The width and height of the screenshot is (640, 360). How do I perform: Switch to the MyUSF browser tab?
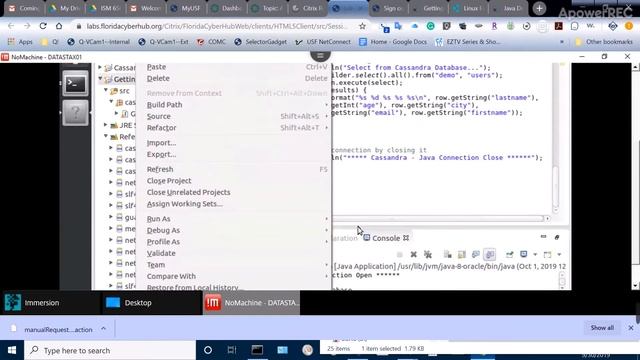[185, 8]
